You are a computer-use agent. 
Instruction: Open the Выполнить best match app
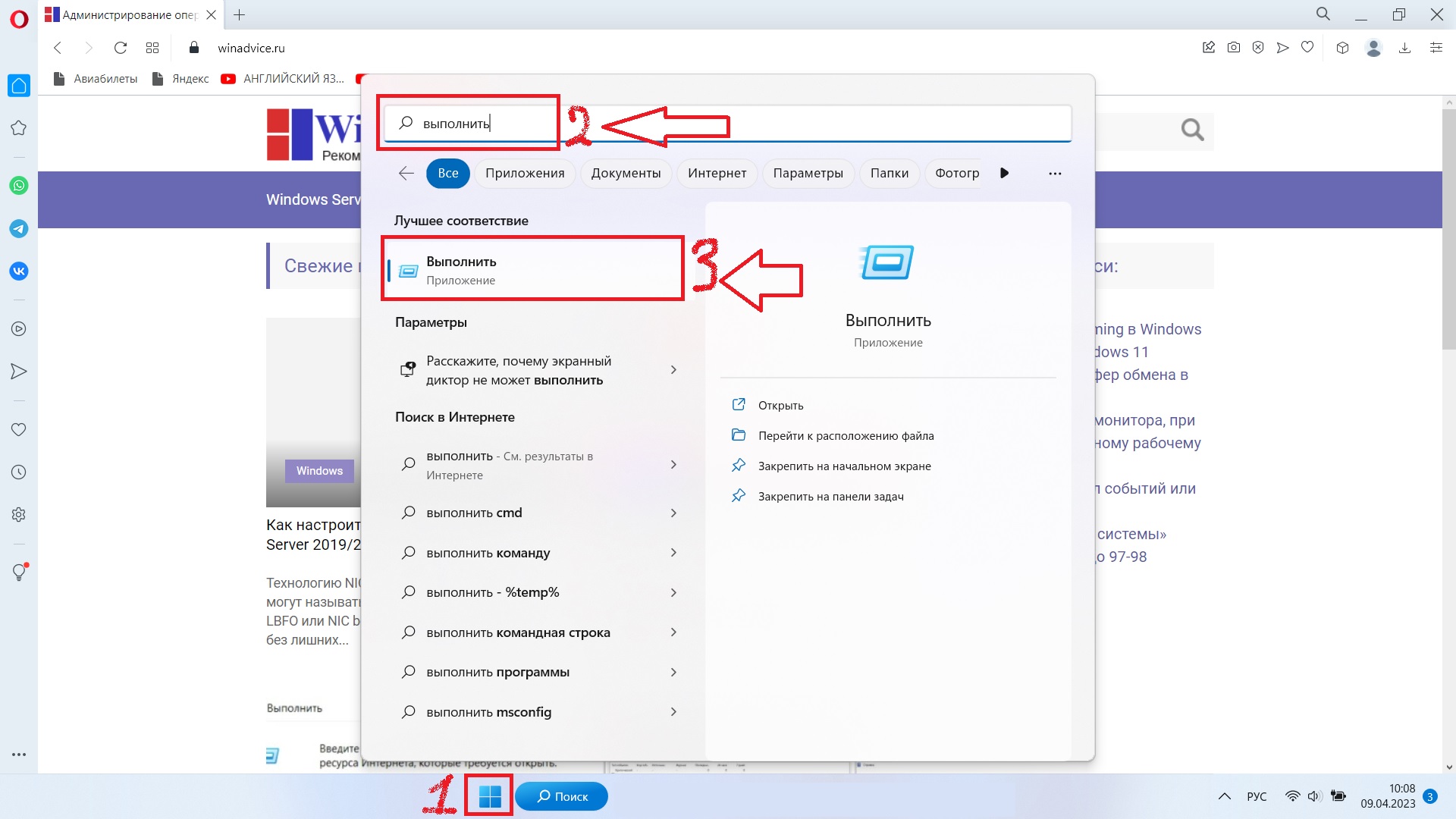(x=532, y=270)
